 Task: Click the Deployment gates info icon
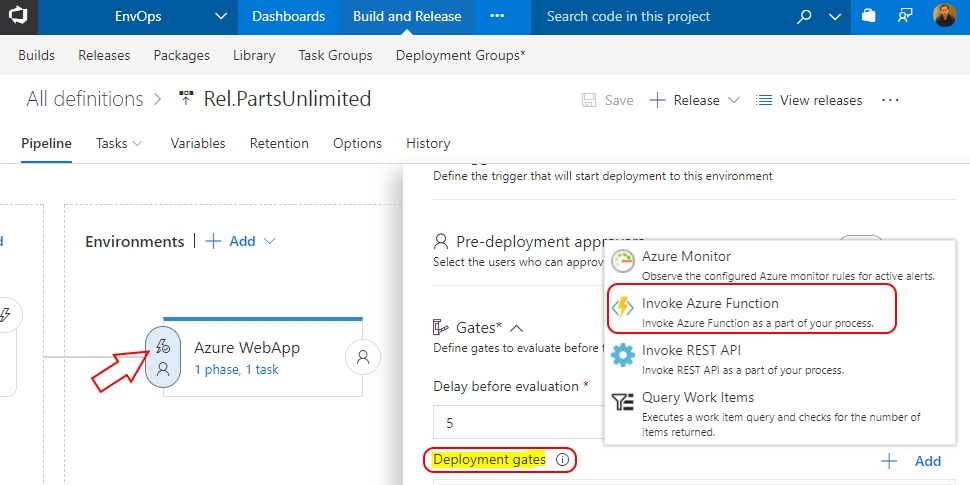[x=562, y=460]
